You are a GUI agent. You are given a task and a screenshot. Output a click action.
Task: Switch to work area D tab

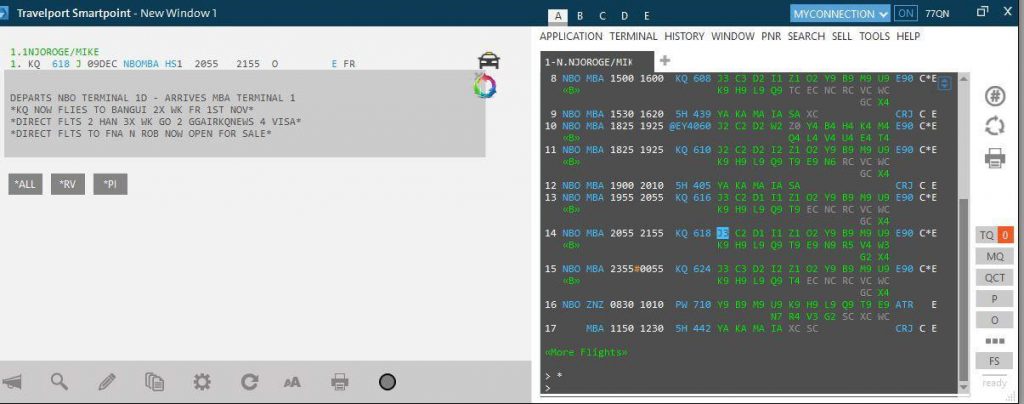click(x=624, y=16)
